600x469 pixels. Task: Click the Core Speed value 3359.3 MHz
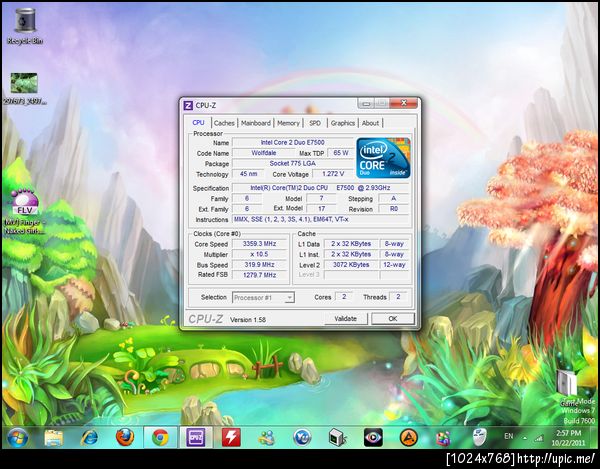(x=259, y=244)
